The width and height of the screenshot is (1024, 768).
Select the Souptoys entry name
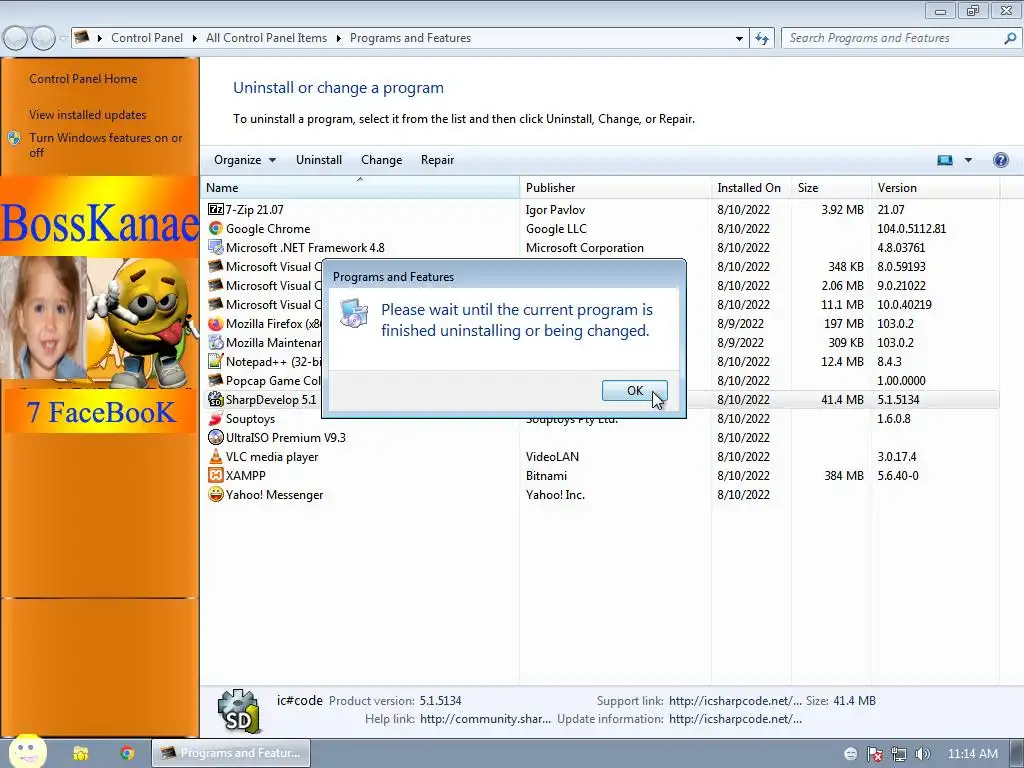(x=250, y=419)
